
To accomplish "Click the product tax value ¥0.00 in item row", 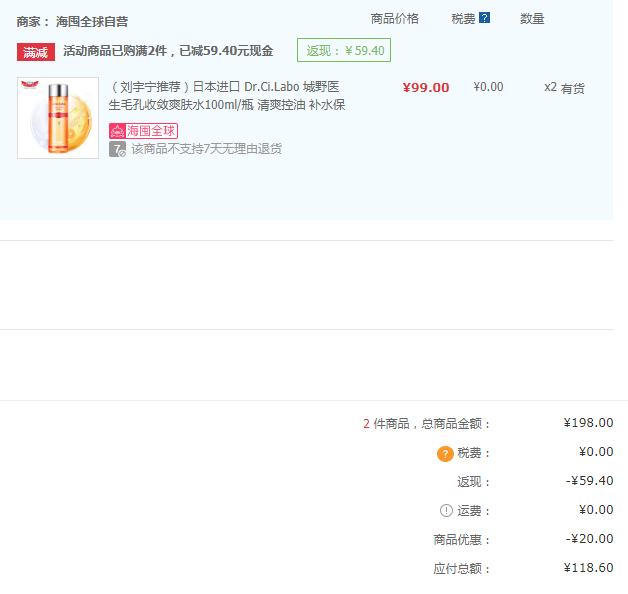I will (488, 87).
